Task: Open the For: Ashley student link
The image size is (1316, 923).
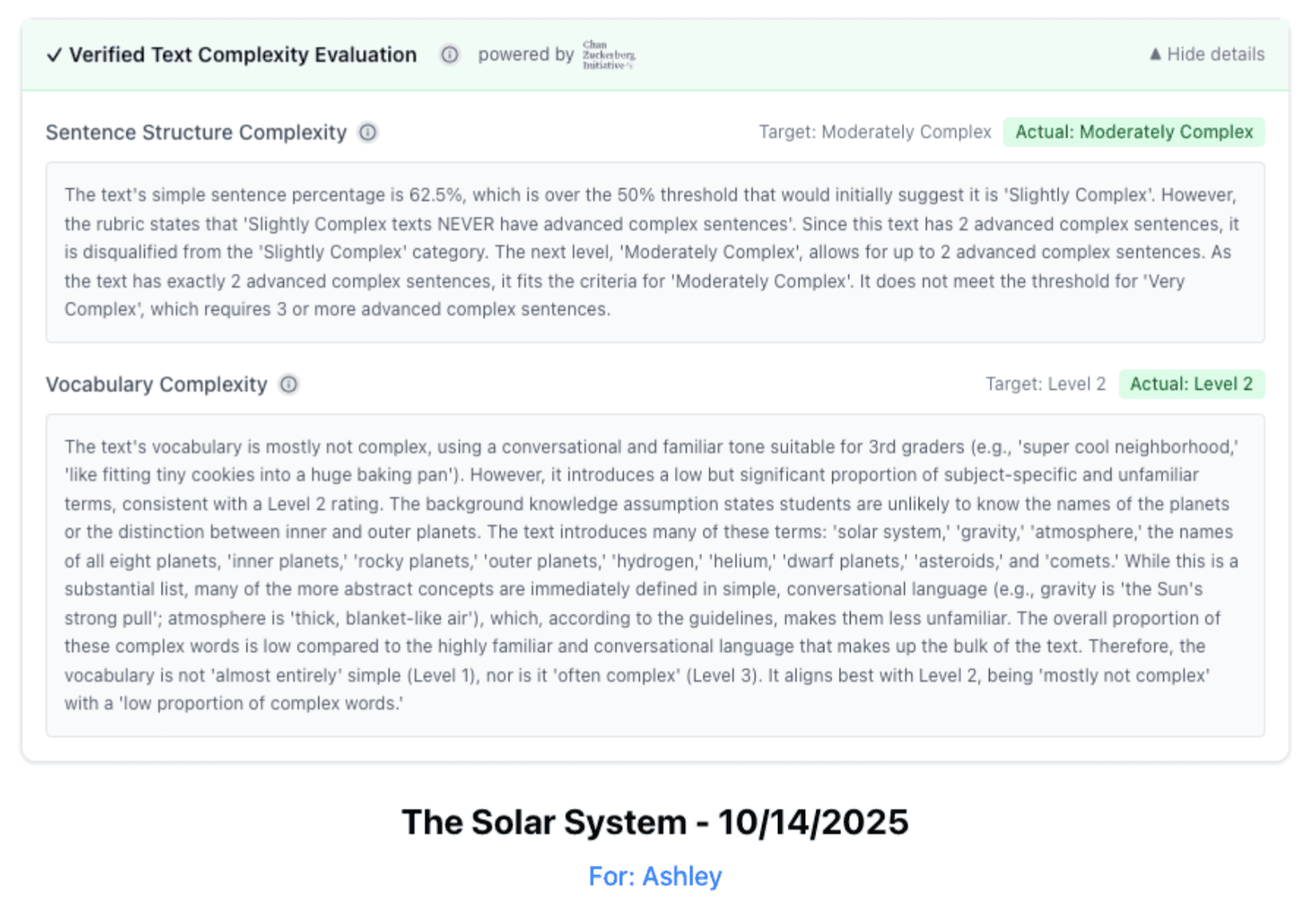Action: point(655,877)
